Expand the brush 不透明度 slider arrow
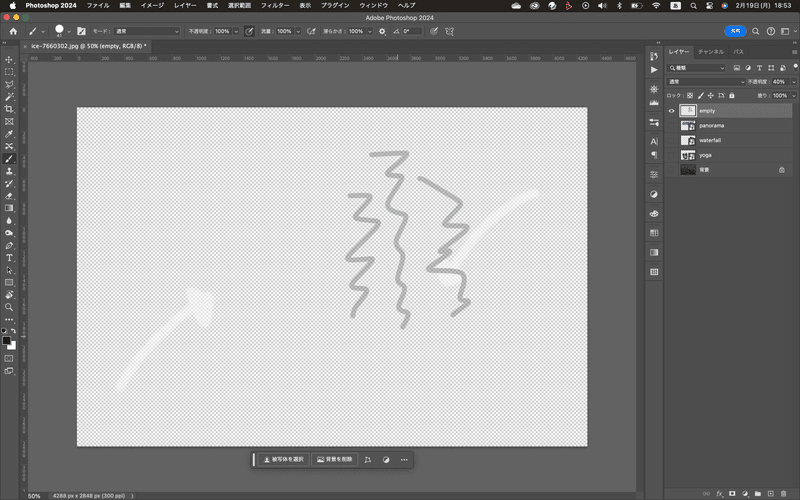Screen dimensions: 800x500 click(x=236, y=31)
